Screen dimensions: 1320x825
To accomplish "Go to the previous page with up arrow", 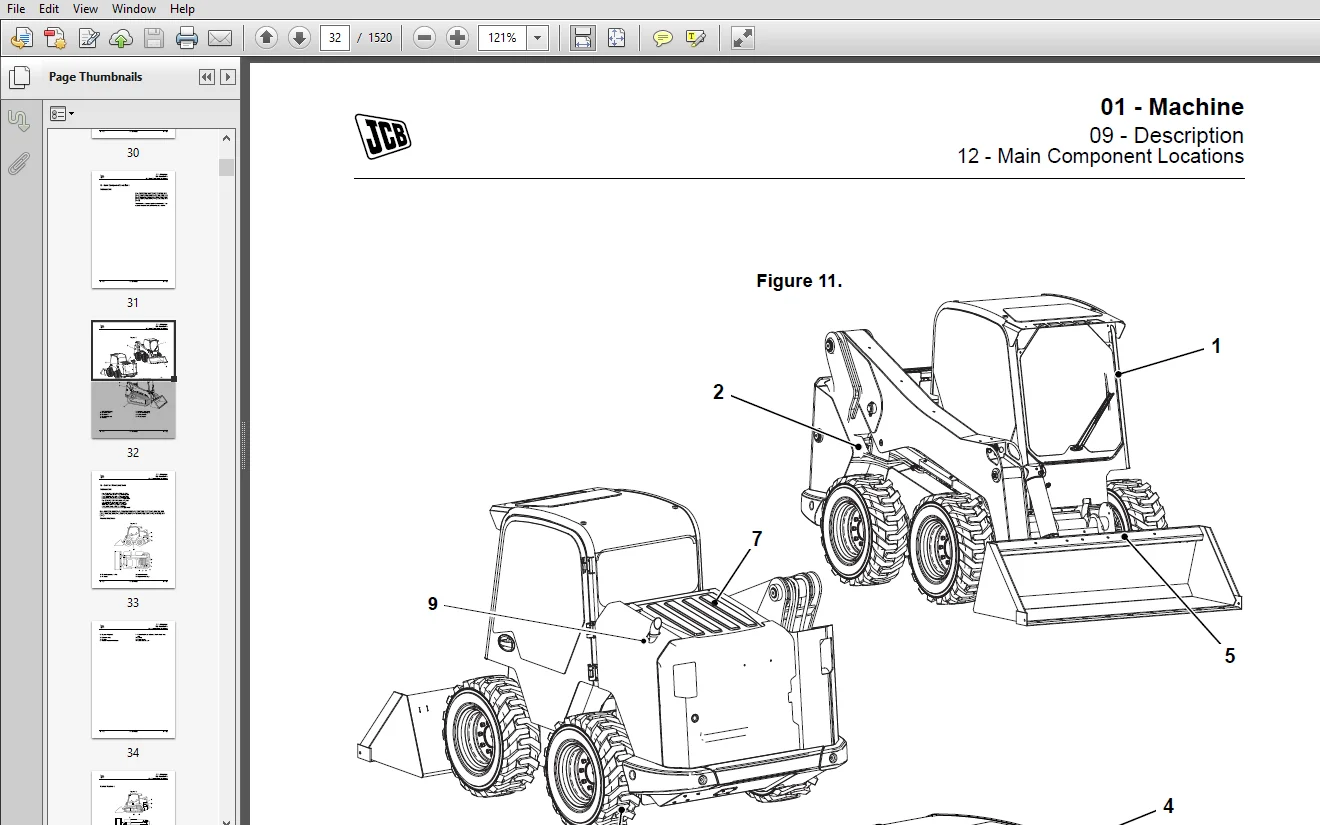I will click(x=266, y=38).
